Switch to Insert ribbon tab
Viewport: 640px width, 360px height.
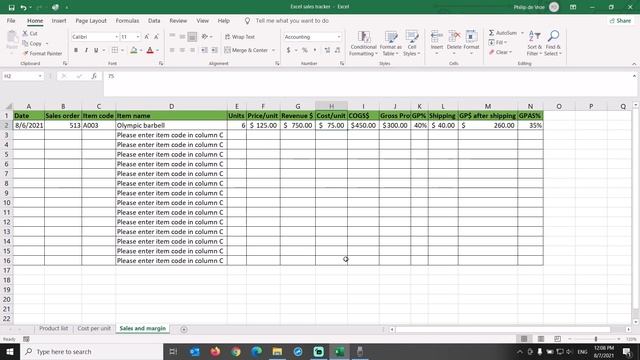point(59,21)
